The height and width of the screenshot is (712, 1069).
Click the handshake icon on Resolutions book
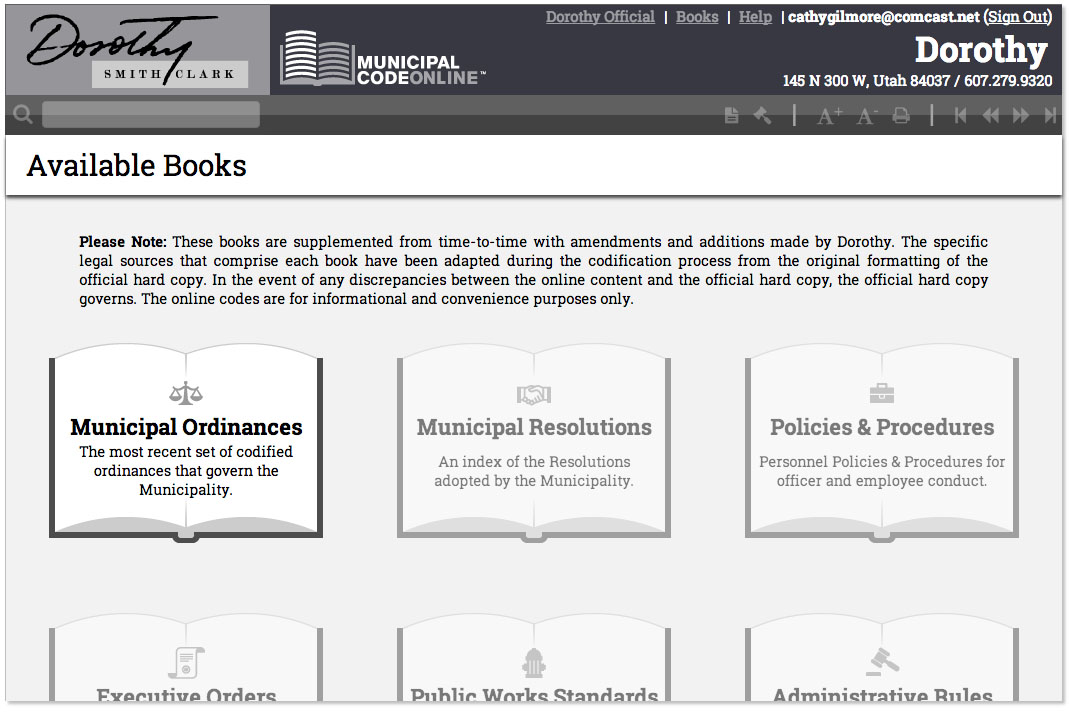coord(534,394)
